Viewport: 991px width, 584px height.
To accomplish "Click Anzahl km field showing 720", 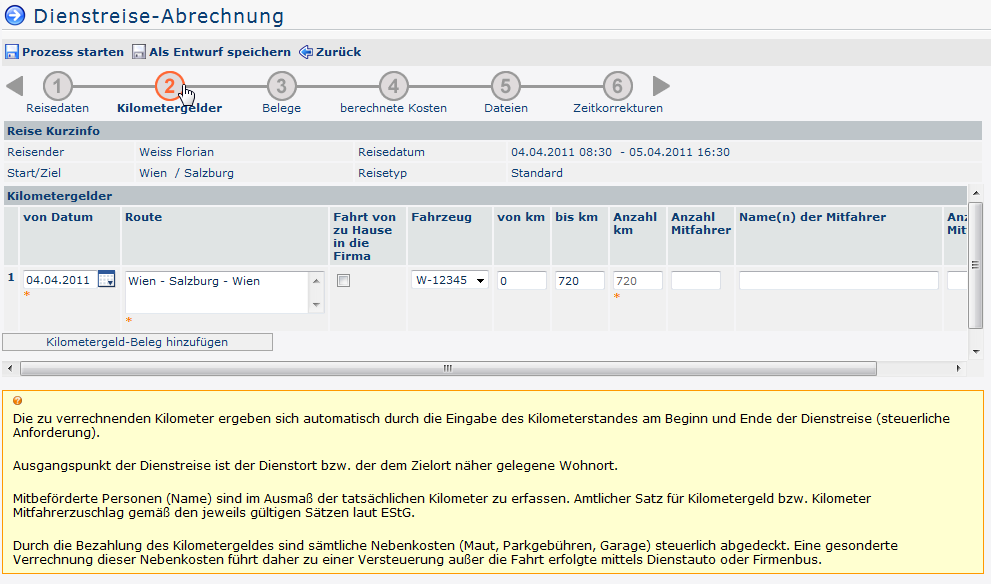I will click(638, 281).
